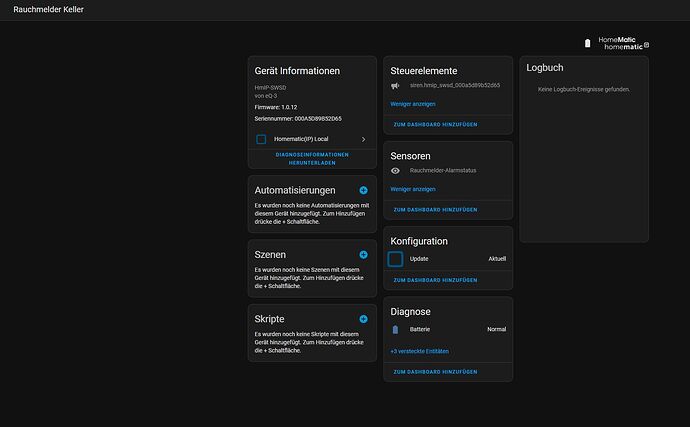Add a new scene with the plus icon

(363, 254)
